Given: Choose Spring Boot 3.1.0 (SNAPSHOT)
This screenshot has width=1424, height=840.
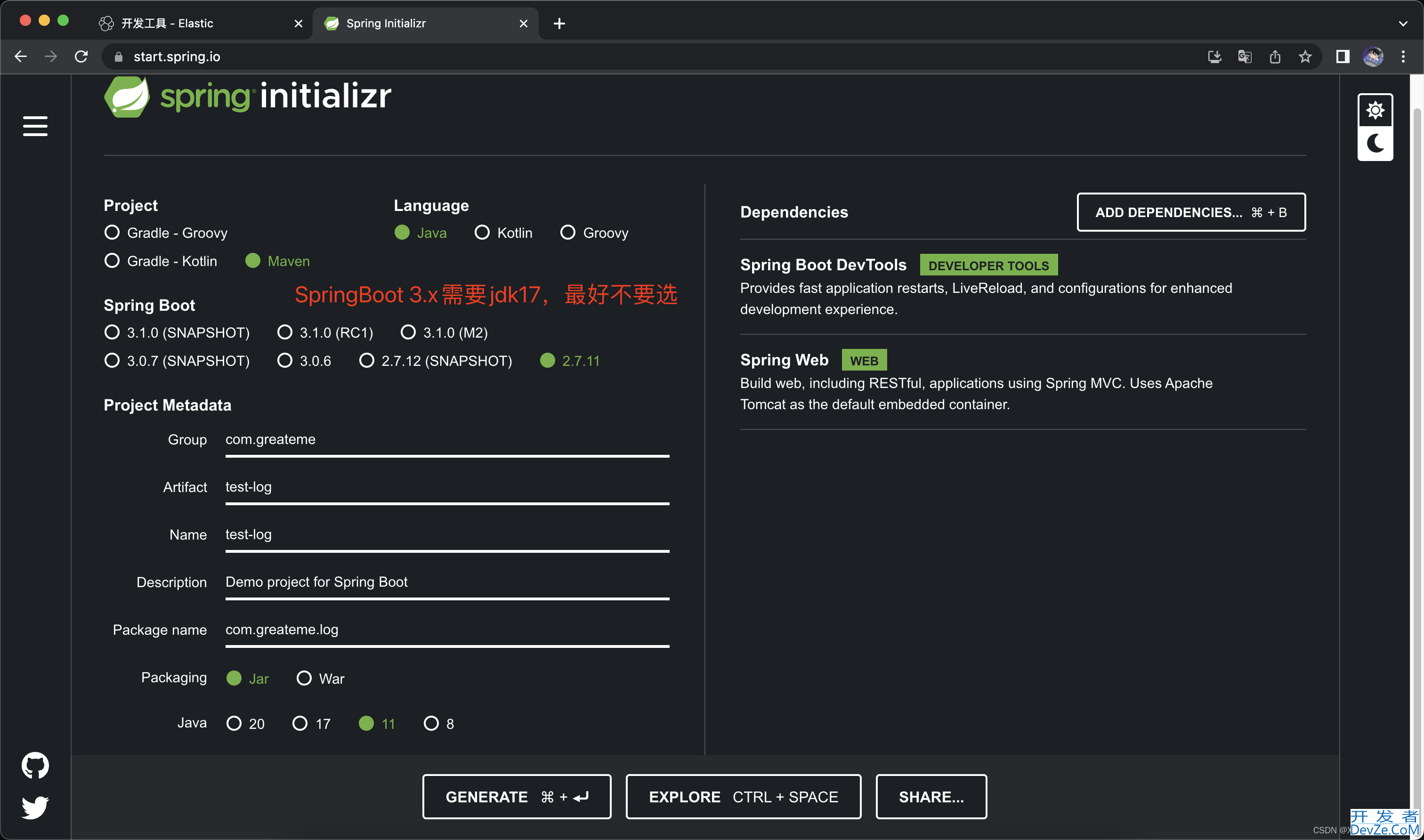Looking at the screenshot, I should (177, 332).
